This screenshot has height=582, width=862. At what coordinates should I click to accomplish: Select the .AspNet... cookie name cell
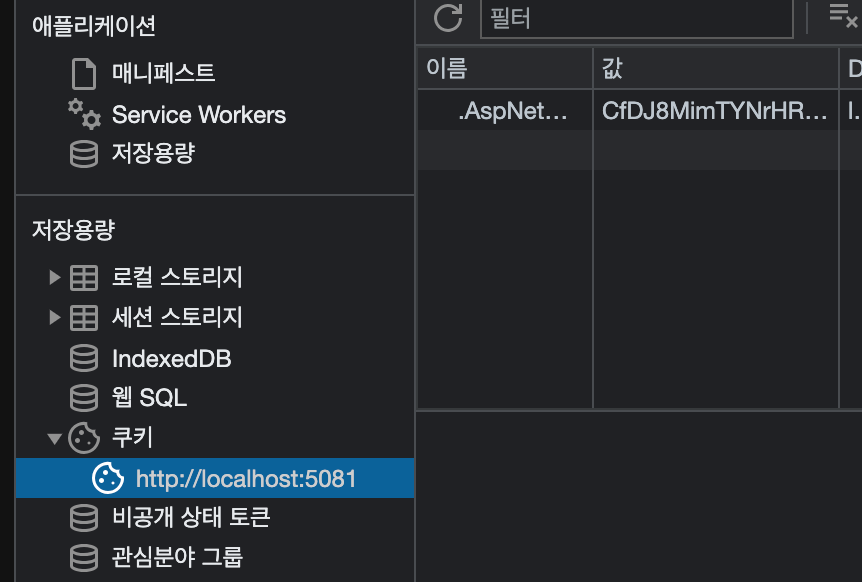pyautogui.click(x=505, y=110)
